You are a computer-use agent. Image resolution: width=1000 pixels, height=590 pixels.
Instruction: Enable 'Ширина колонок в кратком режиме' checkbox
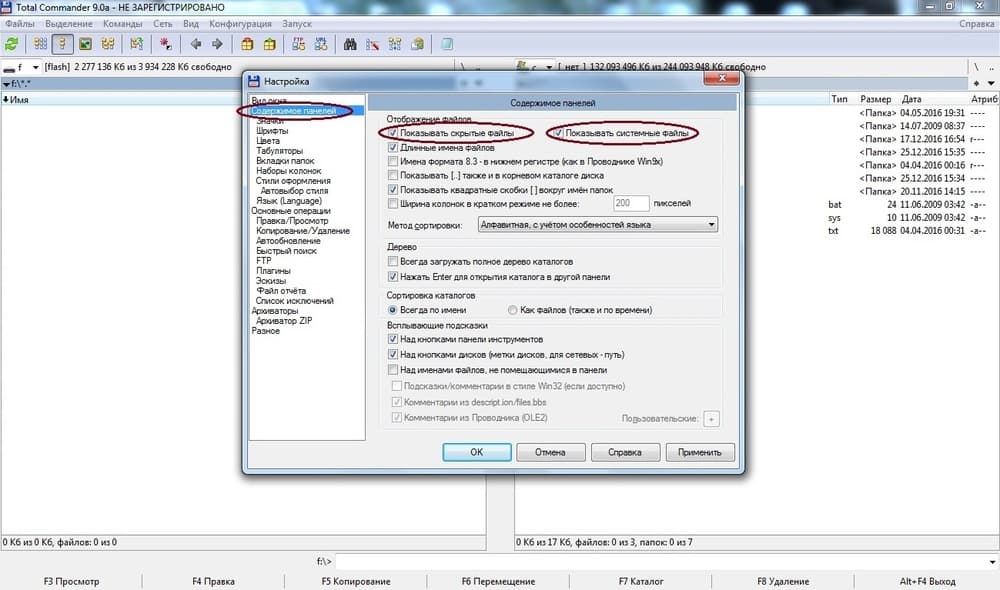393,203
